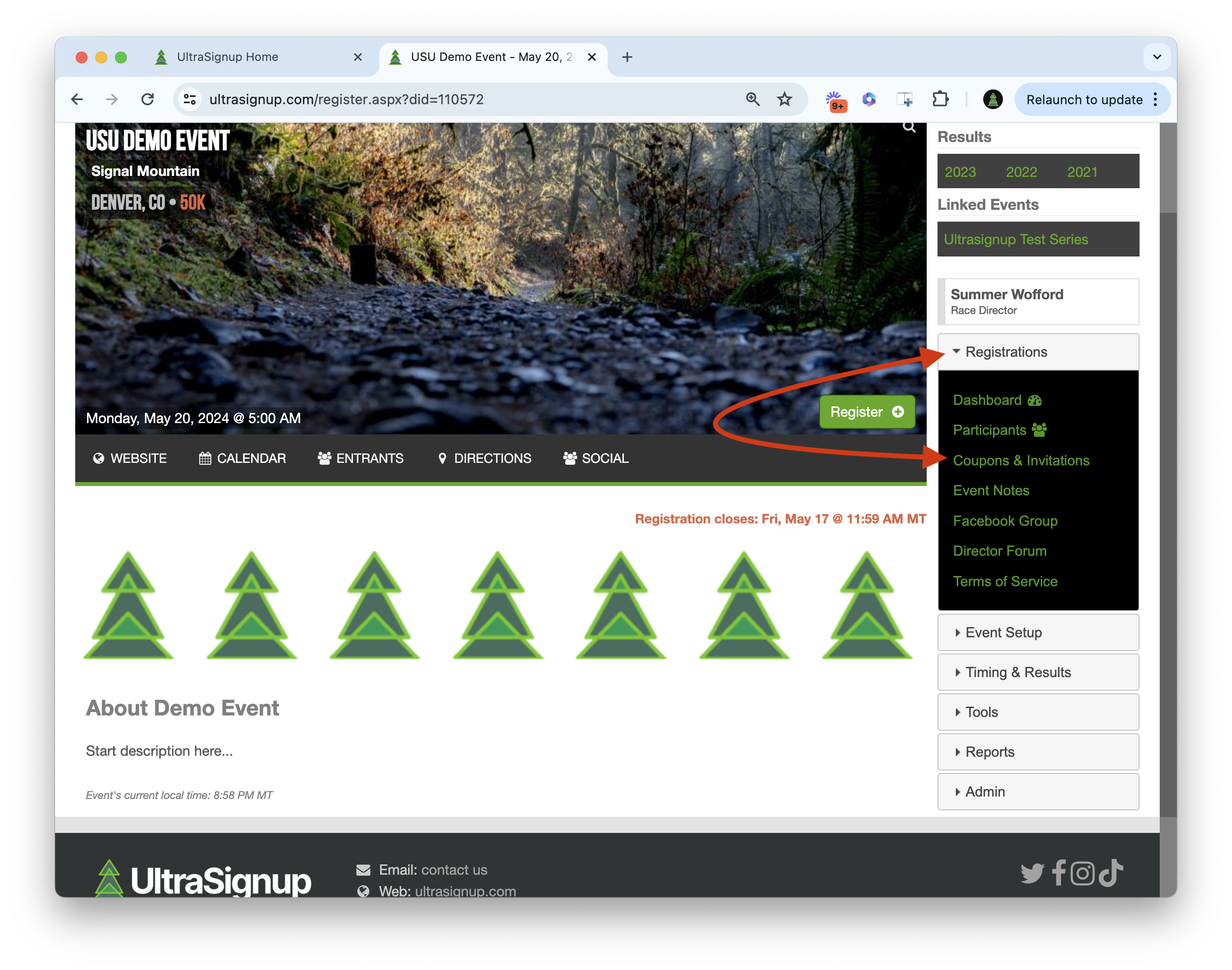
Task: Click the green Register button
Action: pos(867,412)
